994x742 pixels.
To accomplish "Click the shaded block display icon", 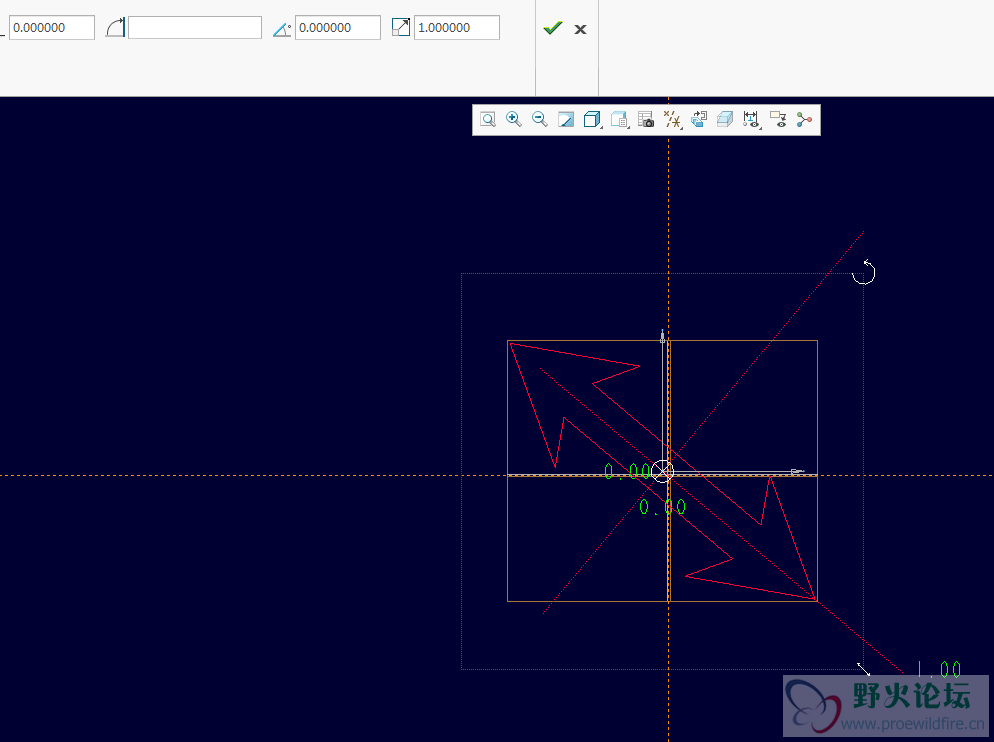I will coord(725,120).
